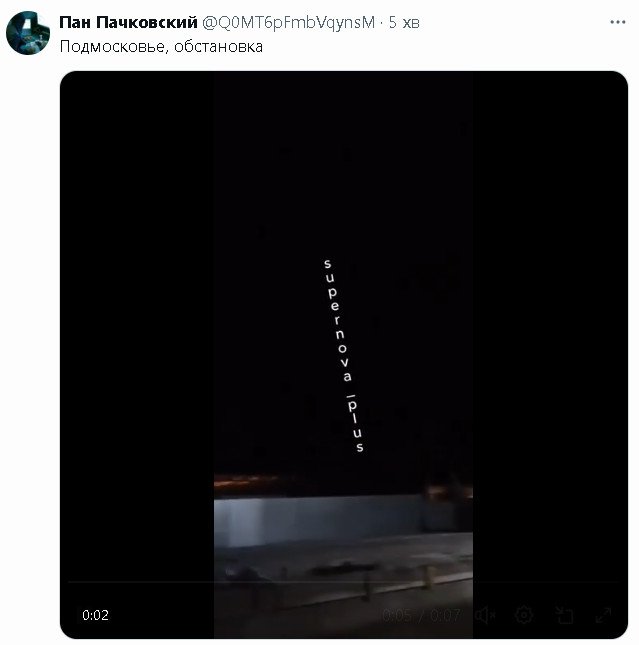This screenshot has height=645, width=639.
Task: Click the '5 хв' tweet timestamp
Action: coord(404,23)
